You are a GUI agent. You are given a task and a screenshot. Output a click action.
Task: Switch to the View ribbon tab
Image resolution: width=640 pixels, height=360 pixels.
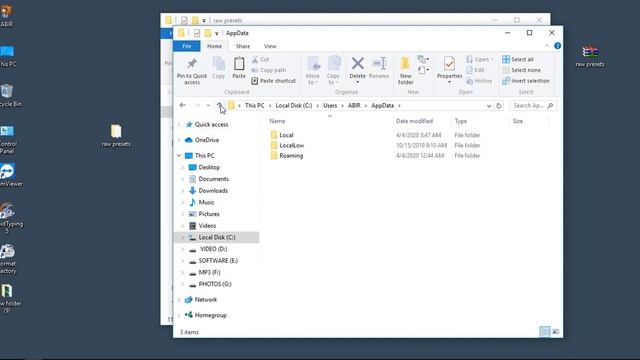(x=270, y=46)
